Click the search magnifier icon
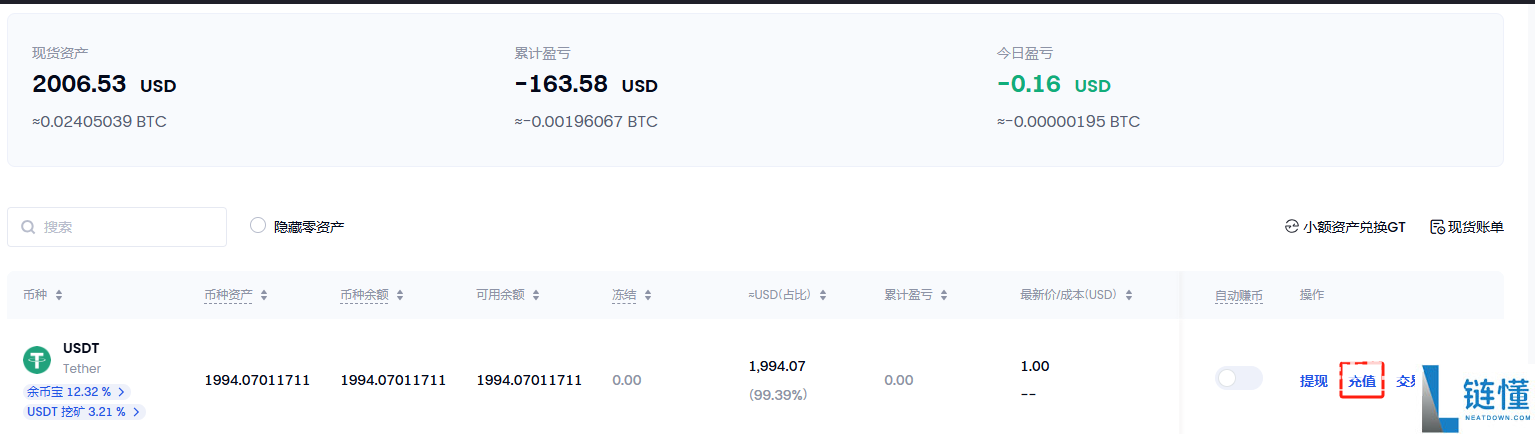The height and width of the screenshot is (434, 1535). (x=28, y=227)
